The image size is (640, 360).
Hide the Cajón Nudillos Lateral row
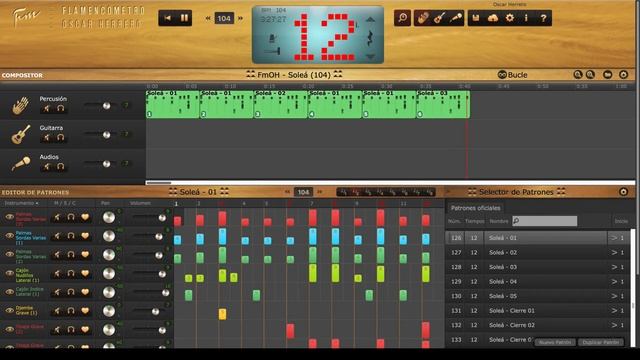pyautogui.click(x=9, y=273)
